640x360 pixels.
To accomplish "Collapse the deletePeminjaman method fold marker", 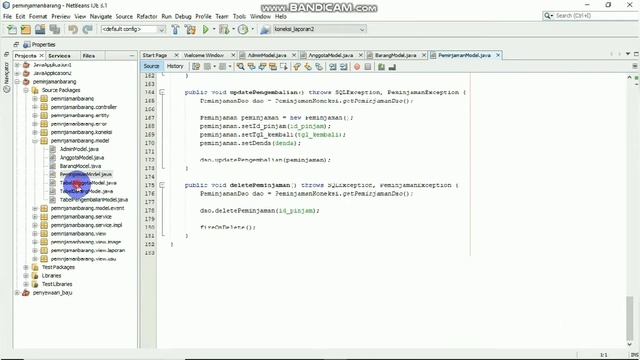I will click(x=162, y=185).
